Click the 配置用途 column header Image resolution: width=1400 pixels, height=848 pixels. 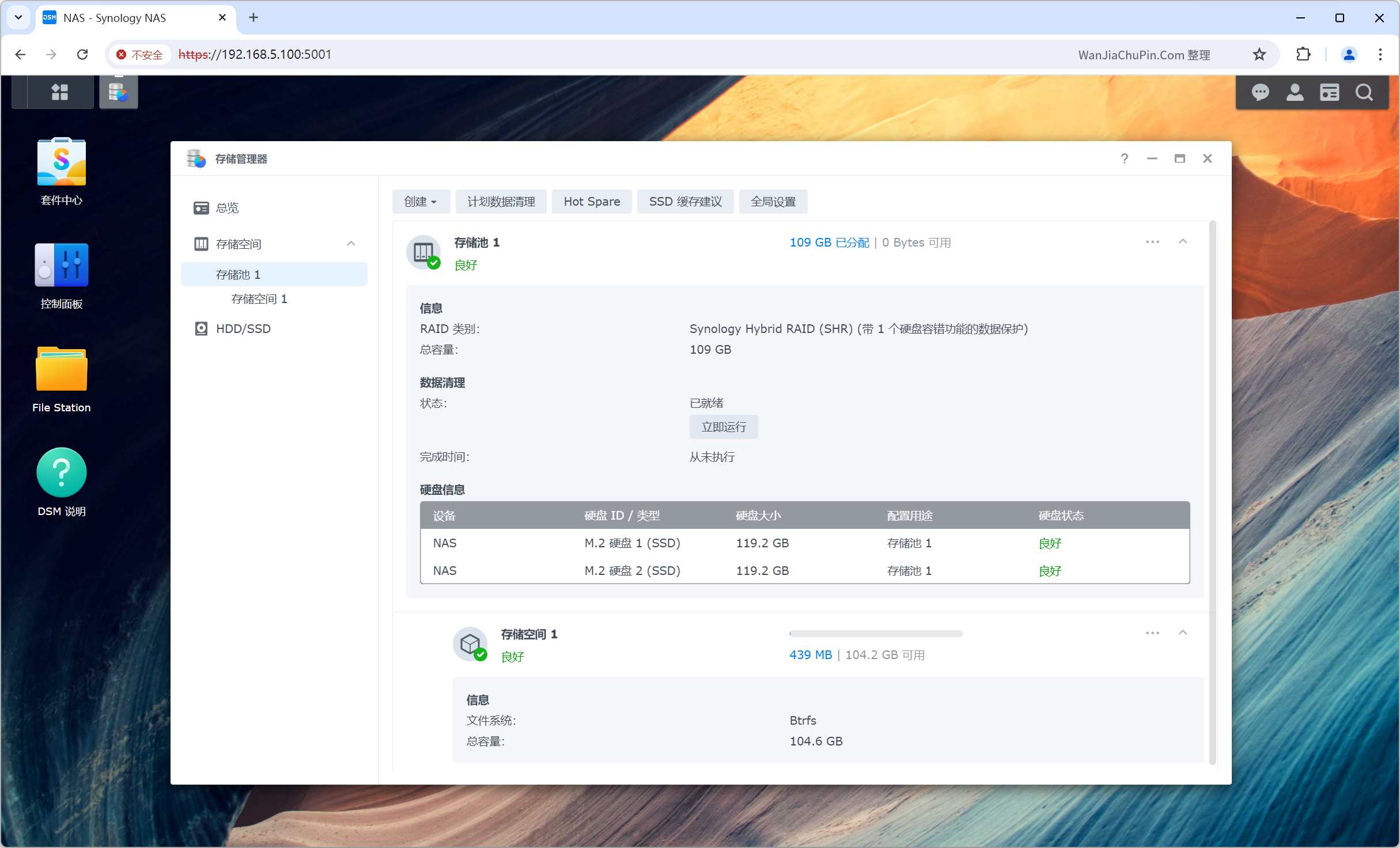(910, 516)
